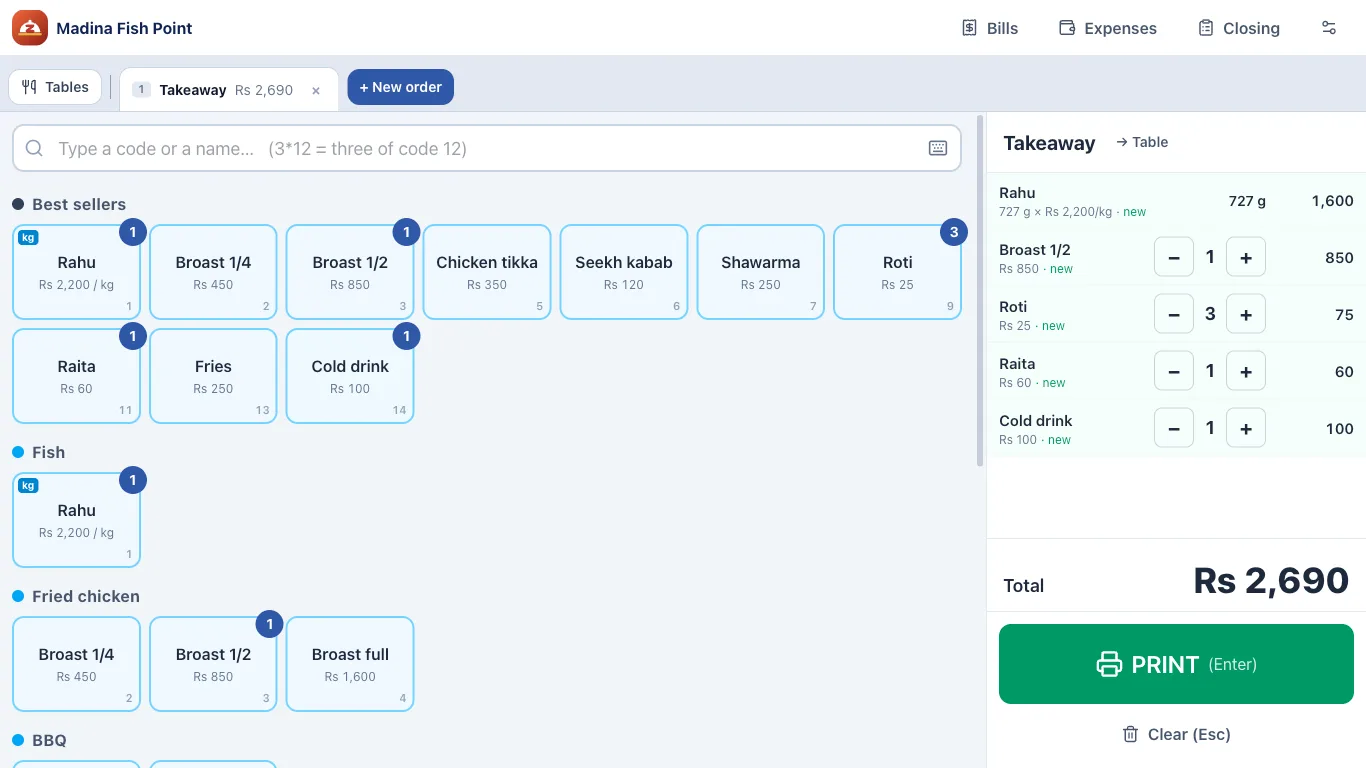Image resolution: width=1366 pixels, height=768 pixels.
Task: Click the on-screen keyboard icon in search
Action: [938, 149]
